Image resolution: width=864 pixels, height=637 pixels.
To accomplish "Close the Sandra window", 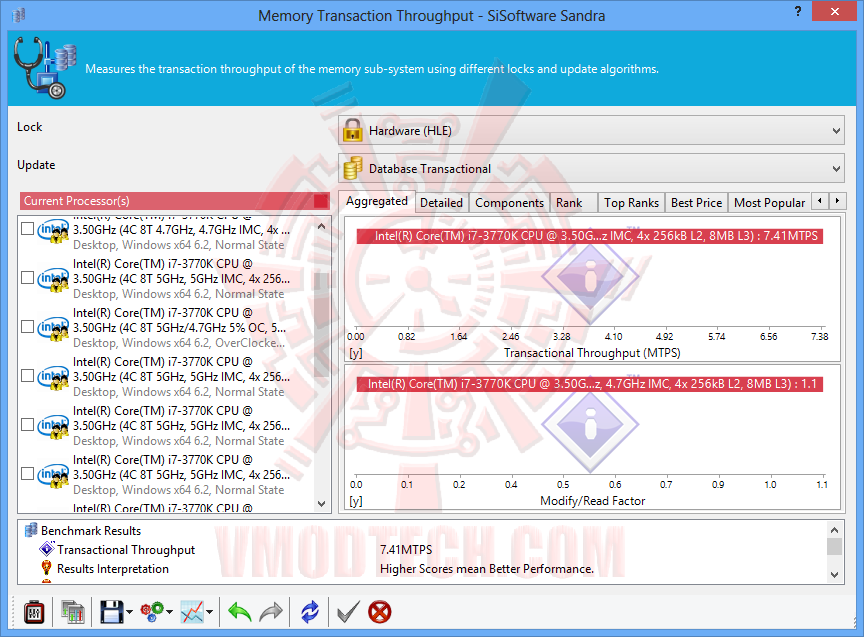I will point(834,11).
